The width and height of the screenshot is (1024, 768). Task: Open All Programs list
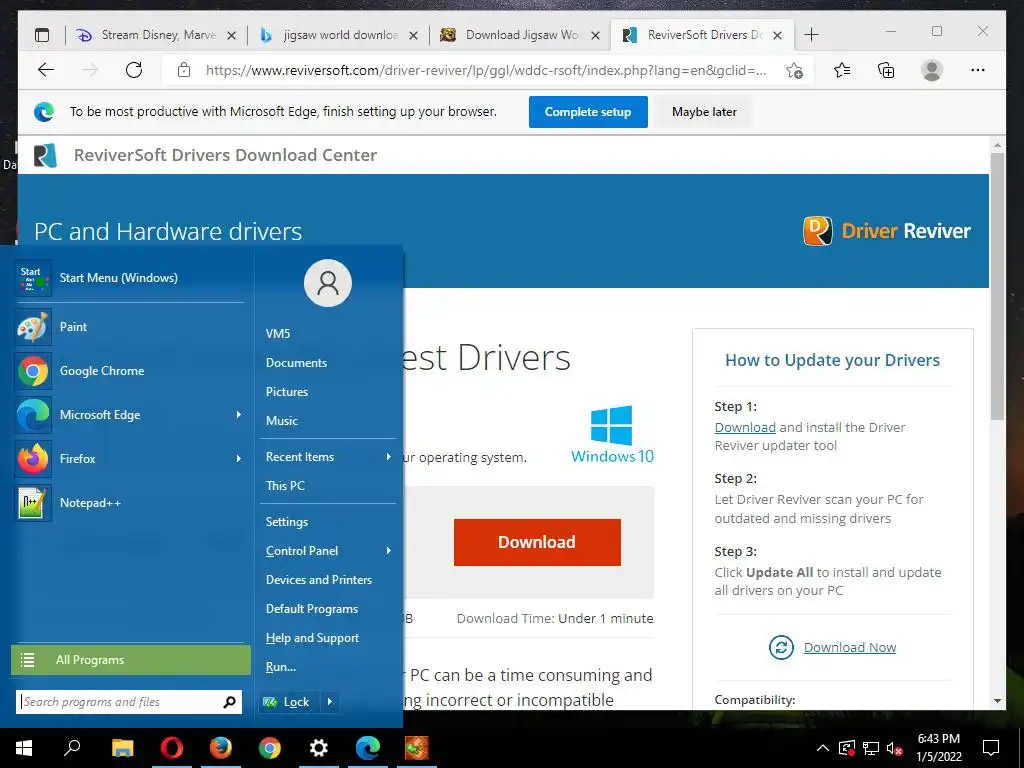131,660
